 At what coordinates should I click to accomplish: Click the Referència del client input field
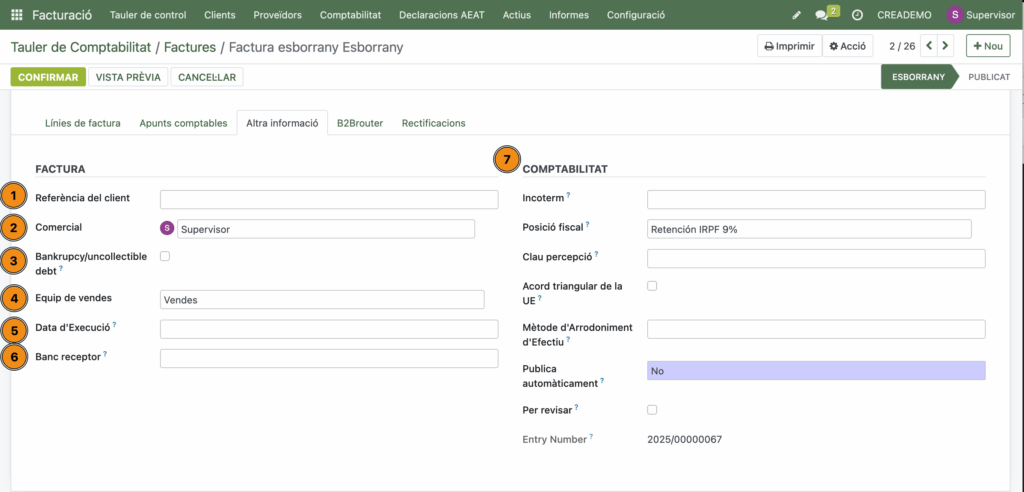coord(328,199)
